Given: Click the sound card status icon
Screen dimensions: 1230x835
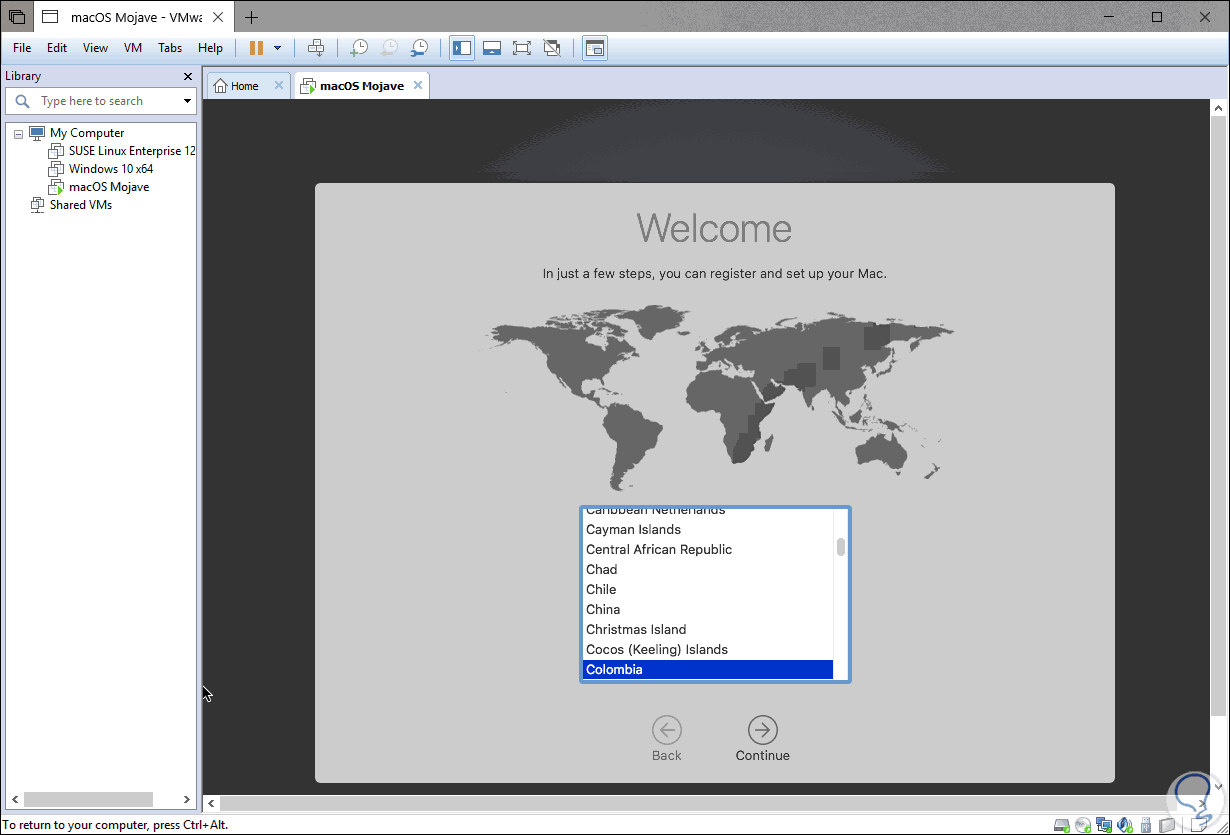Looking at the screenshot, I should tap(1125, 825).
